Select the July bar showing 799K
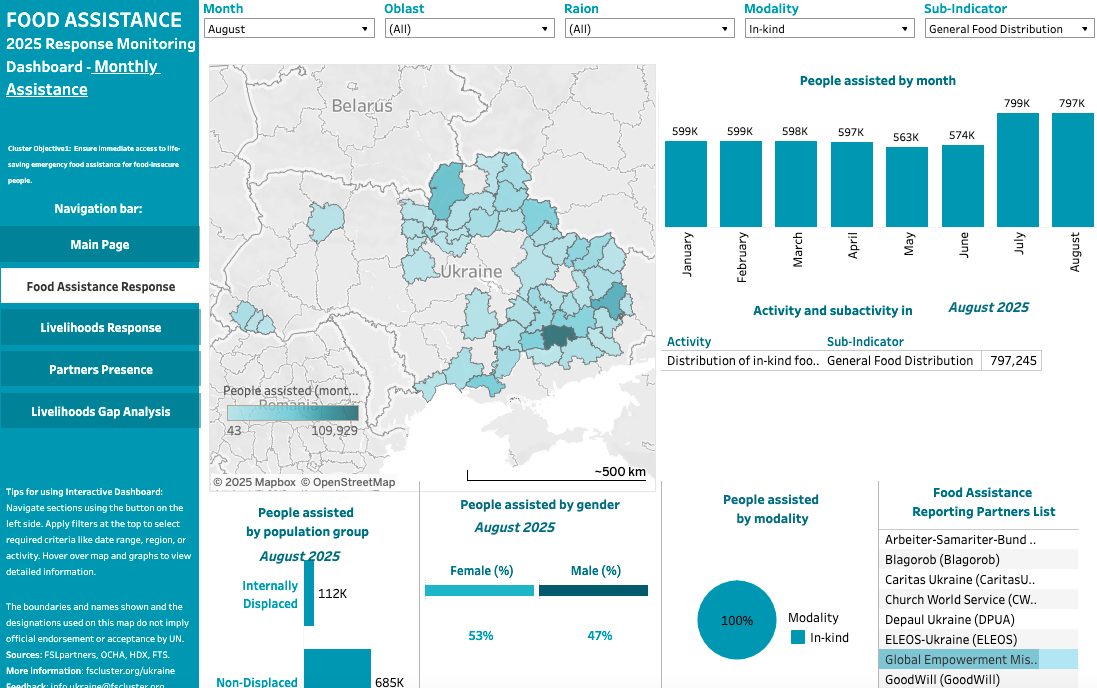The image size is (1097, 688). click(x=1018, y=170)
